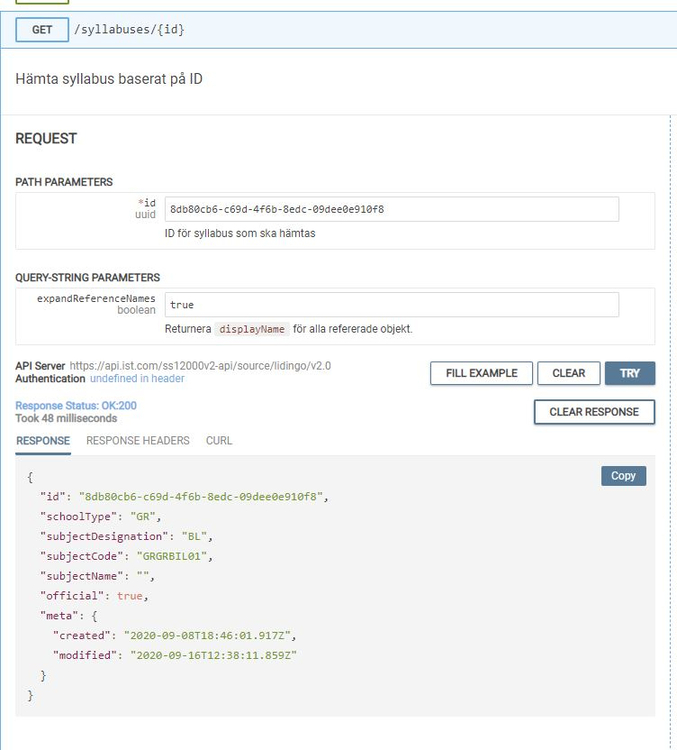Copy the JSON response

click(x=623, y=476)
